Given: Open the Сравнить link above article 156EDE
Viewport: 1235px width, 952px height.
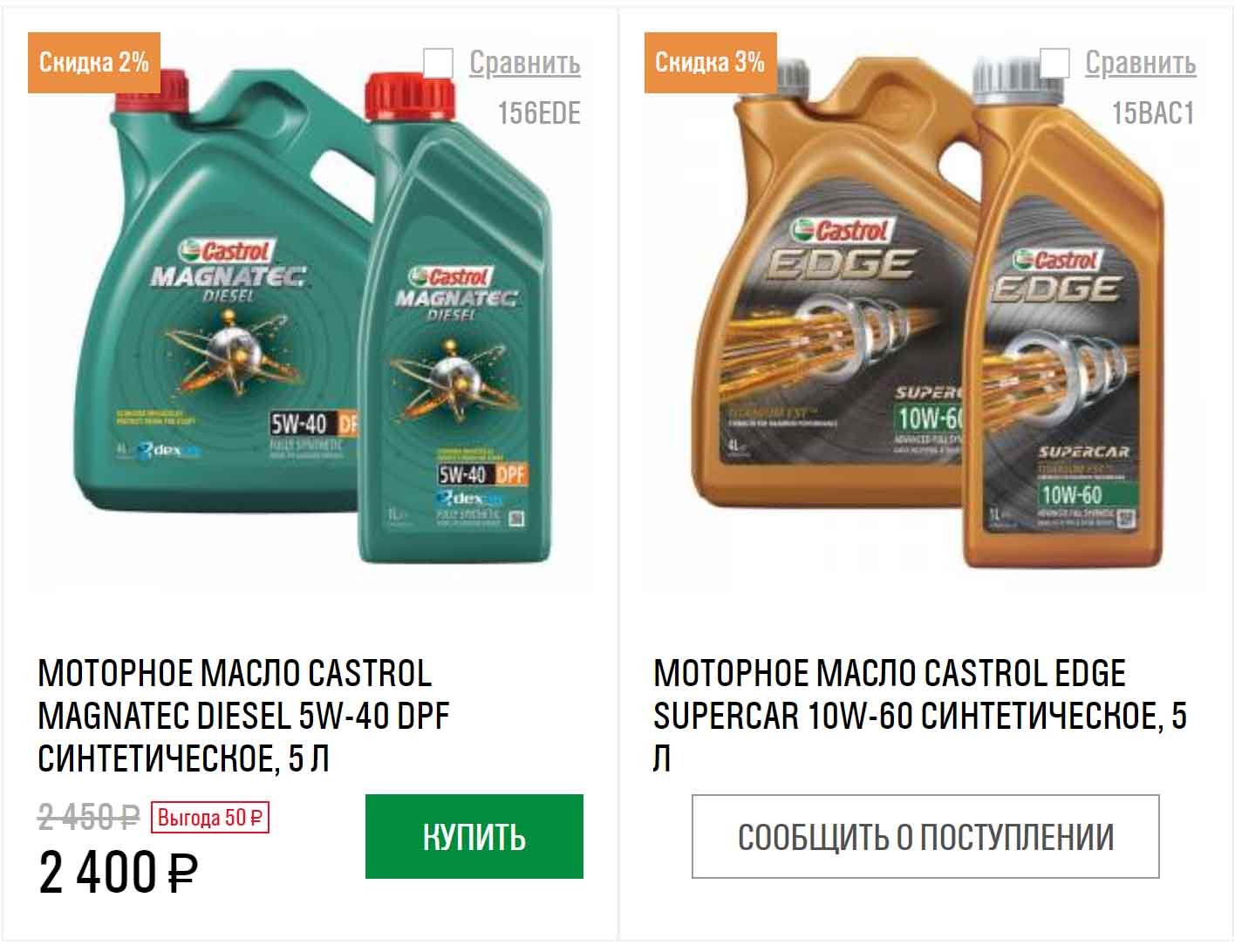Looking at the screenshot, I should [x=525, y=63].
